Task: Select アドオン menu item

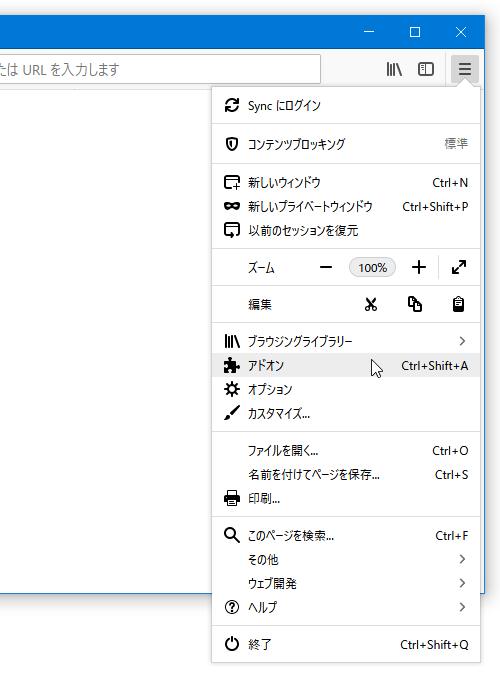Action: (x=346, y=365)
